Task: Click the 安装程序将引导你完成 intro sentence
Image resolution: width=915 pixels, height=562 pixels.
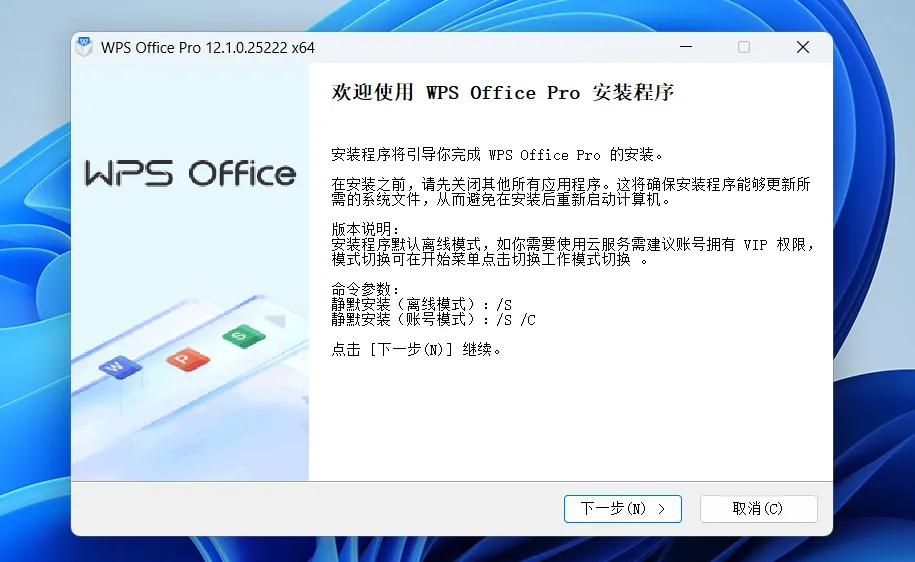Action: coord(497,155)
